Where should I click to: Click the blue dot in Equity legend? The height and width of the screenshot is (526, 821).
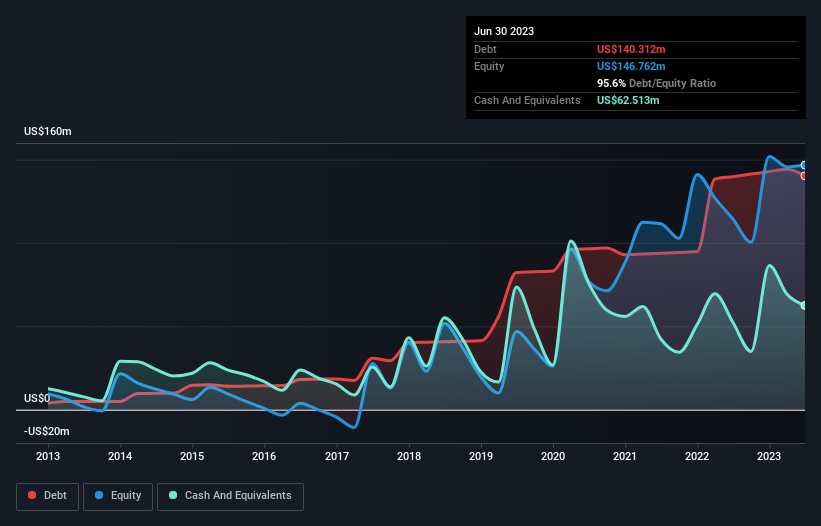tap(99, 495)
